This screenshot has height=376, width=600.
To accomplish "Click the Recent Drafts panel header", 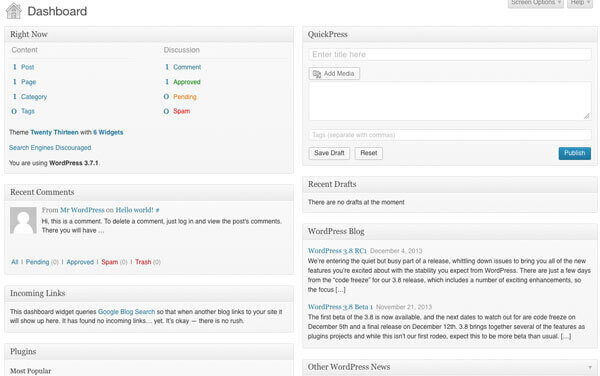I will pyautogui.click(x=450, y=184).
